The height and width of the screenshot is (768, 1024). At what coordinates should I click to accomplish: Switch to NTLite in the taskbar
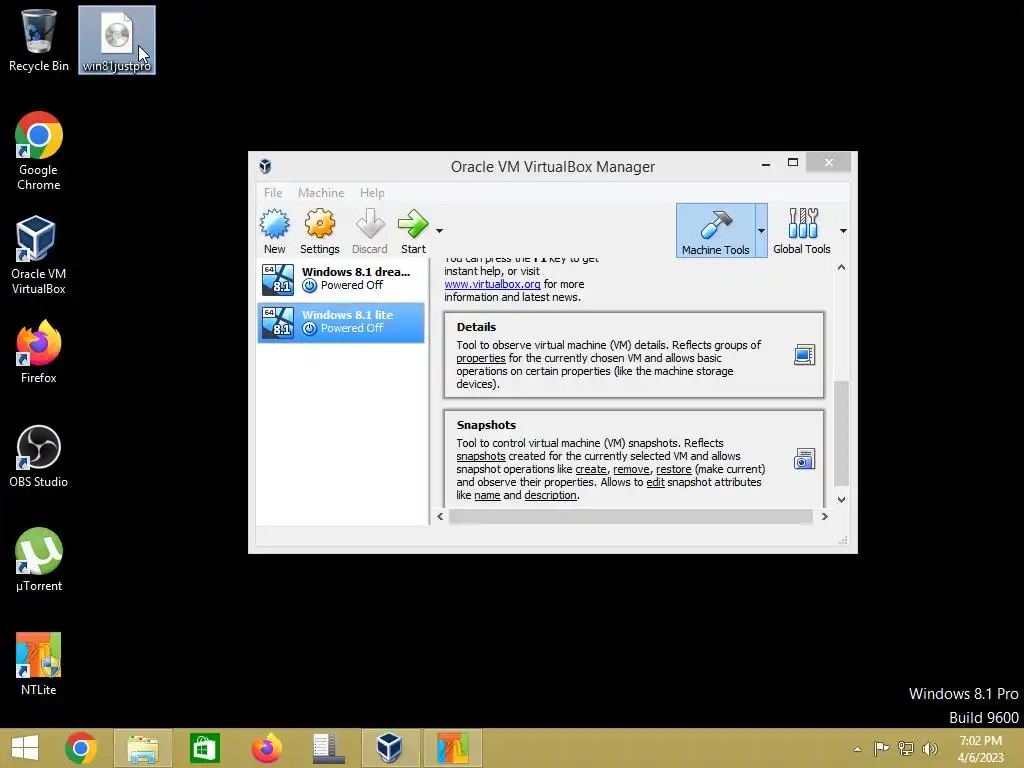[x=452, y=748]
